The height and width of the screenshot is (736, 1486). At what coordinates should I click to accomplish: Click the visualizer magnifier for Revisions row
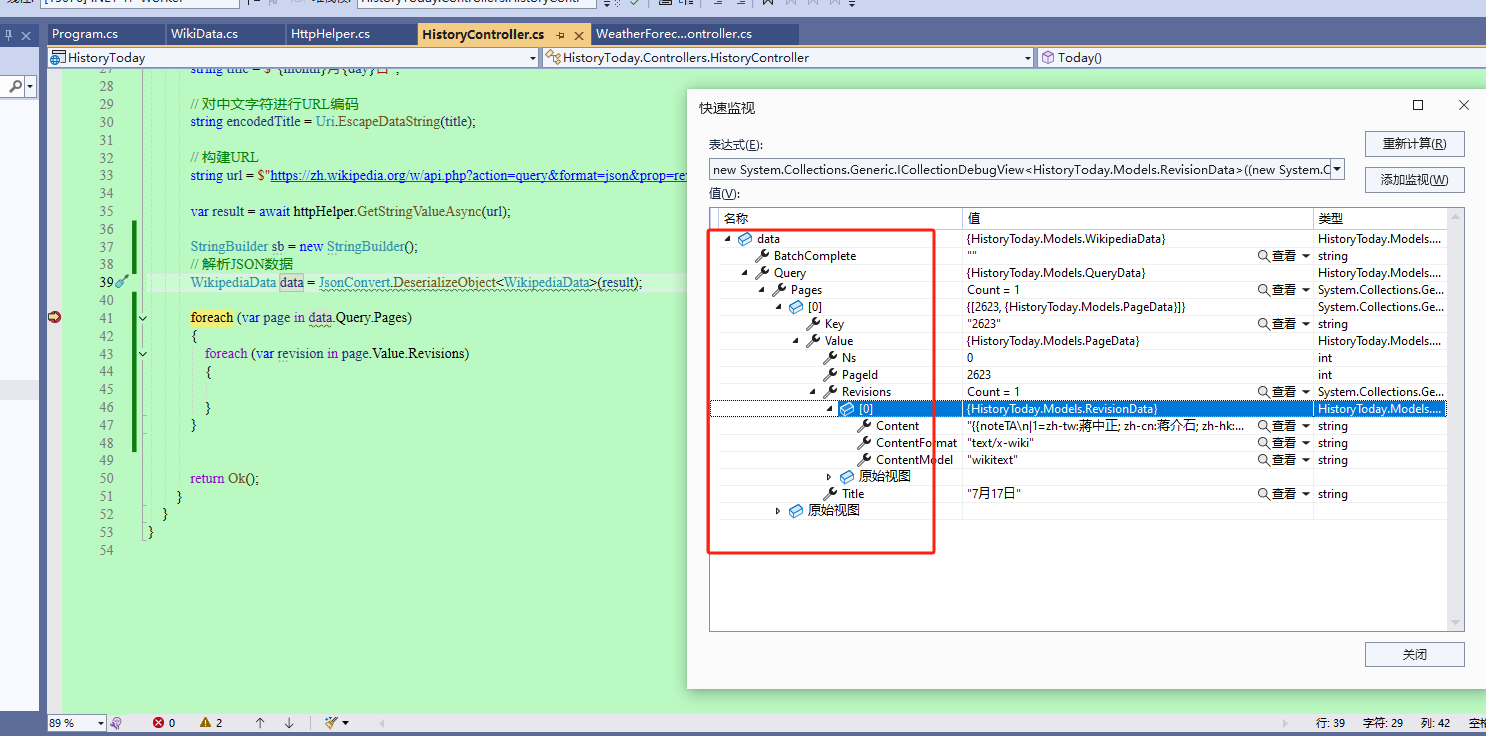(1264, 392)
